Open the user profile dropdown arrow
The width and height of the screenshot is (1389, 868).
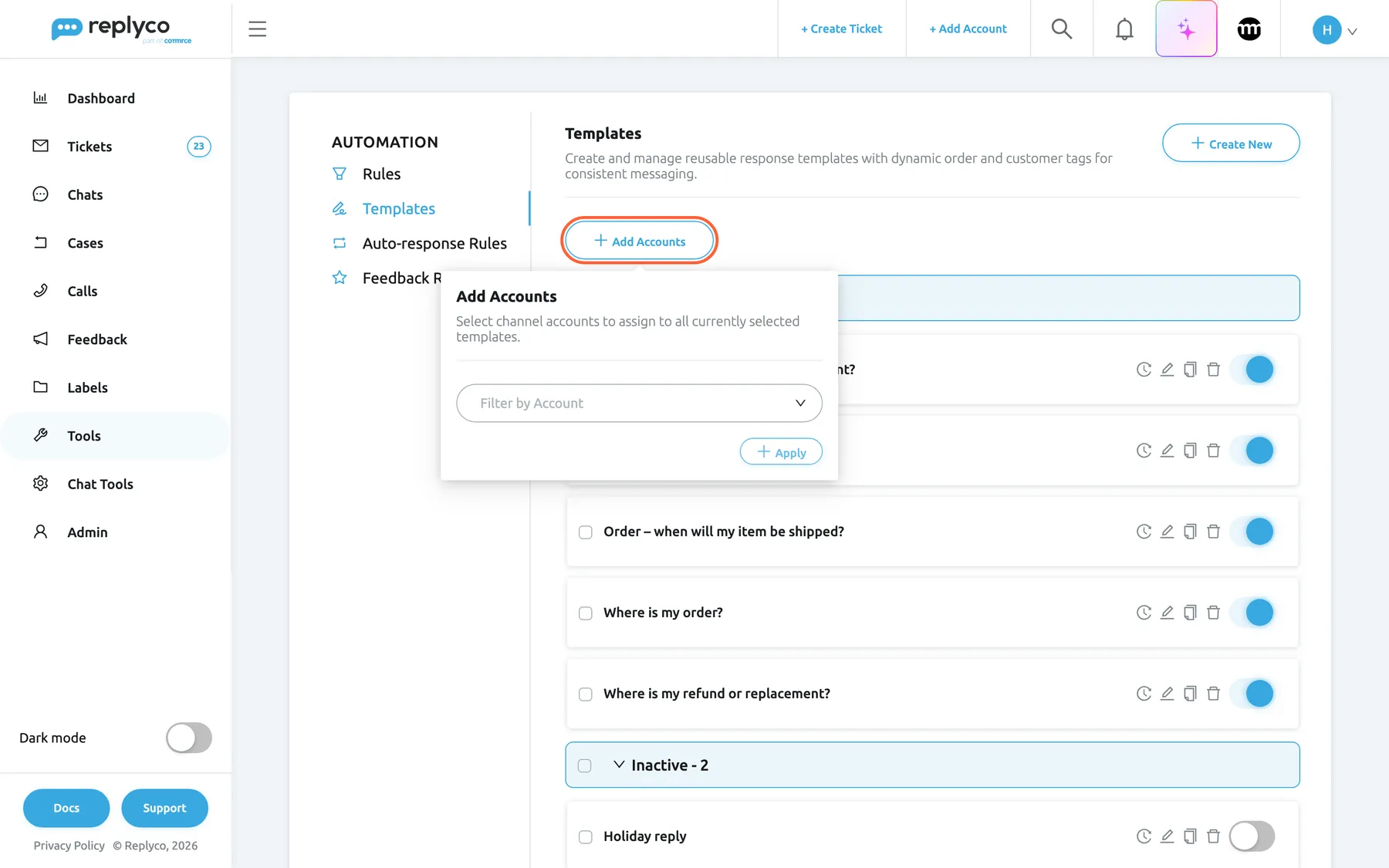point(1352,32)
